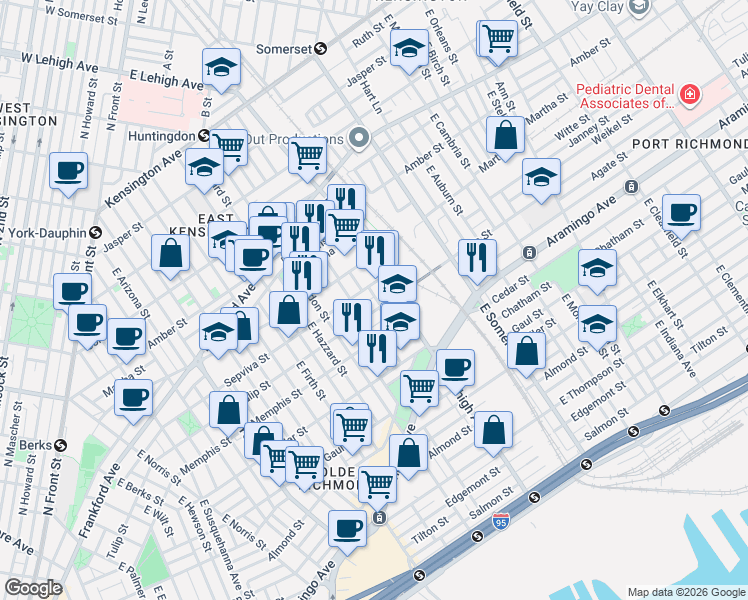Open the school marker beside Chatham St label
Screen dimensions: 748x600
(x=597, y=269)
